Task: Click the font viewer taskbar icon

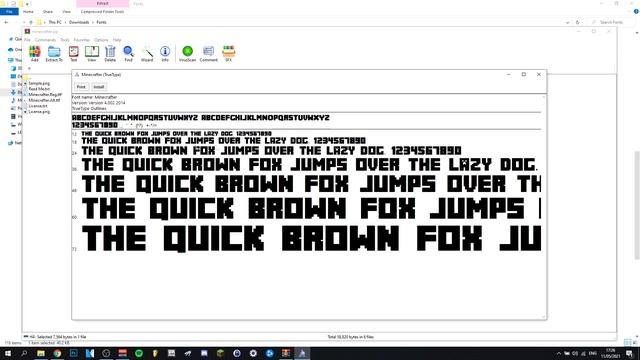Action: [302, 353]
